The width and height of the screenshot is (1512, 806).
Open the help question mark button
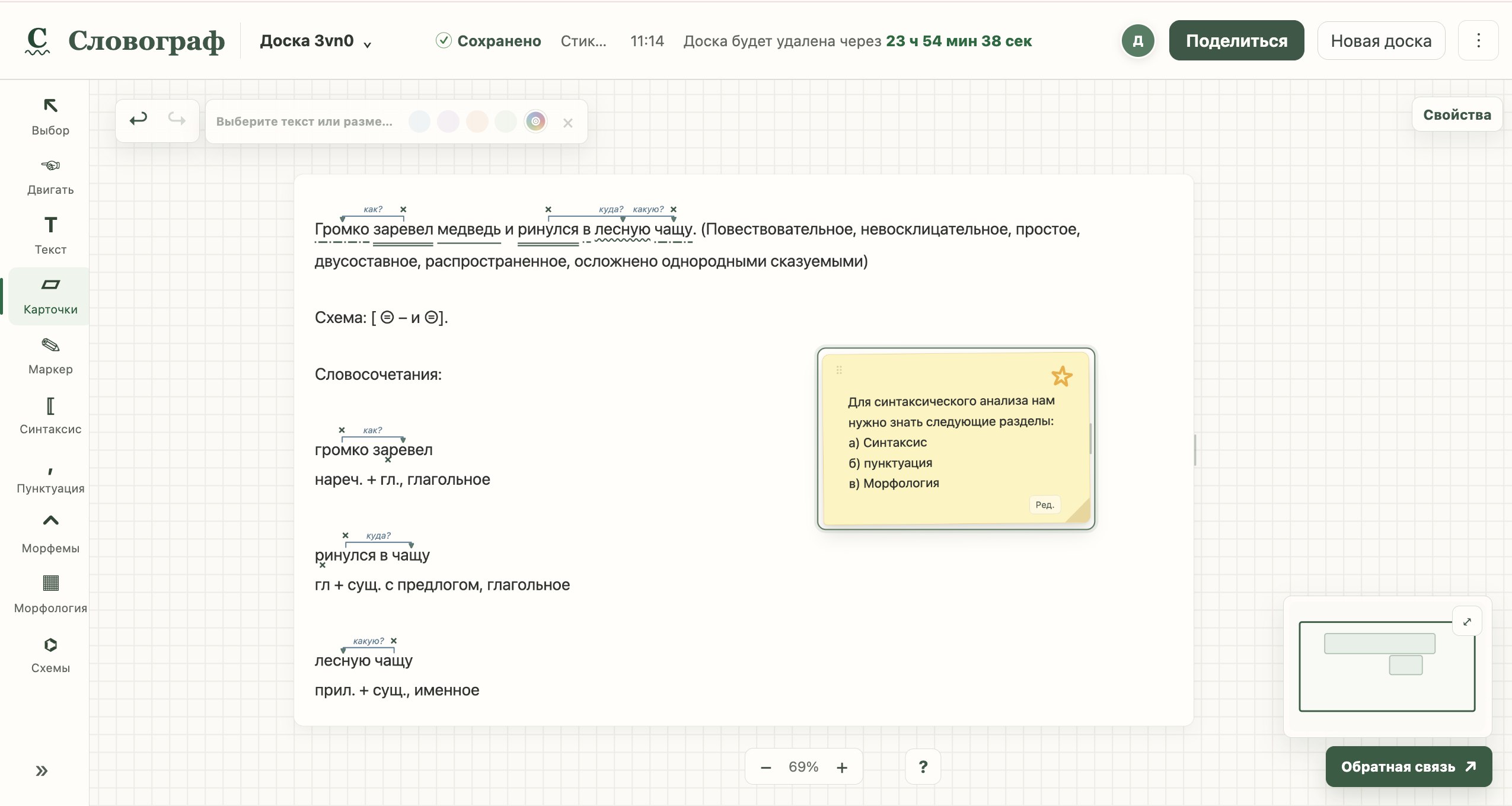[923, 767]
